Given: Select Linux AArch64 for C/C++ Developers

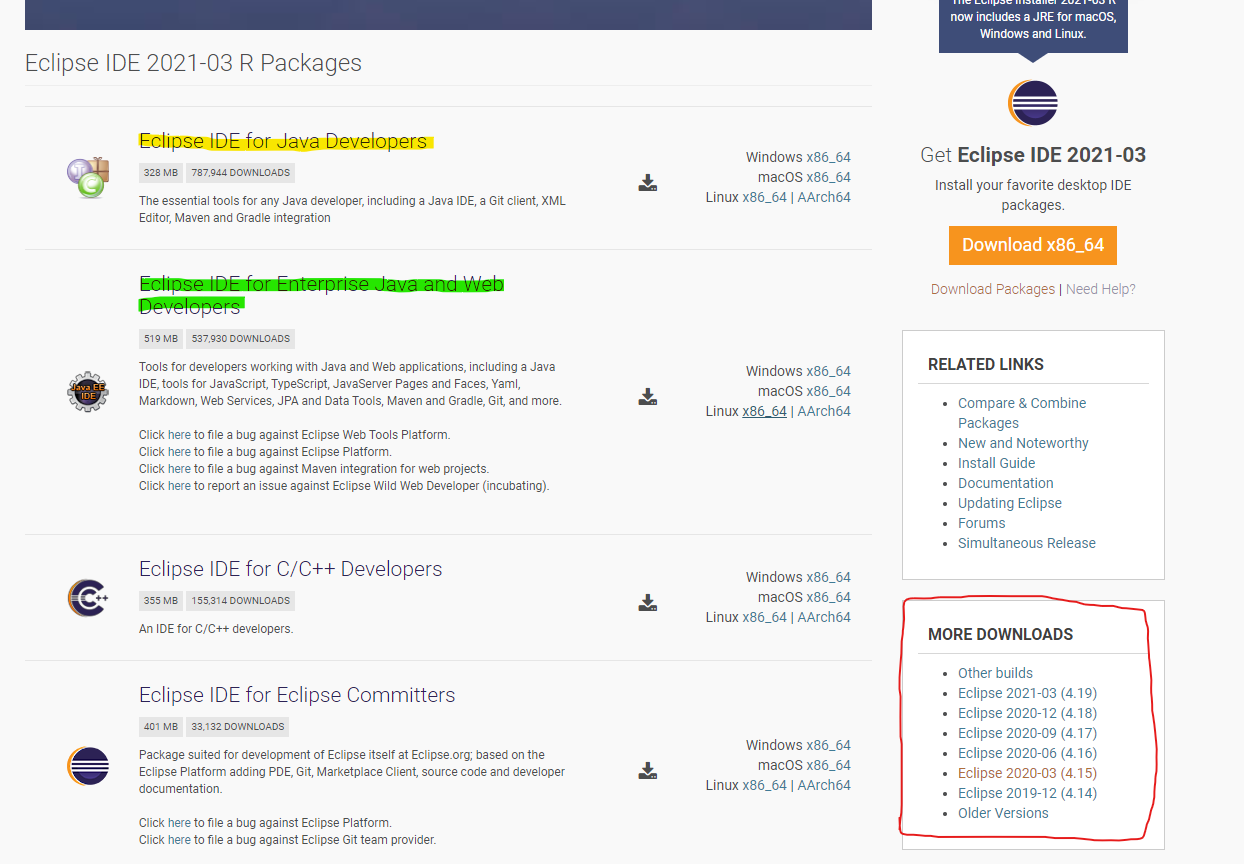Looking at the screenshot, I should (x=824, y=617).
